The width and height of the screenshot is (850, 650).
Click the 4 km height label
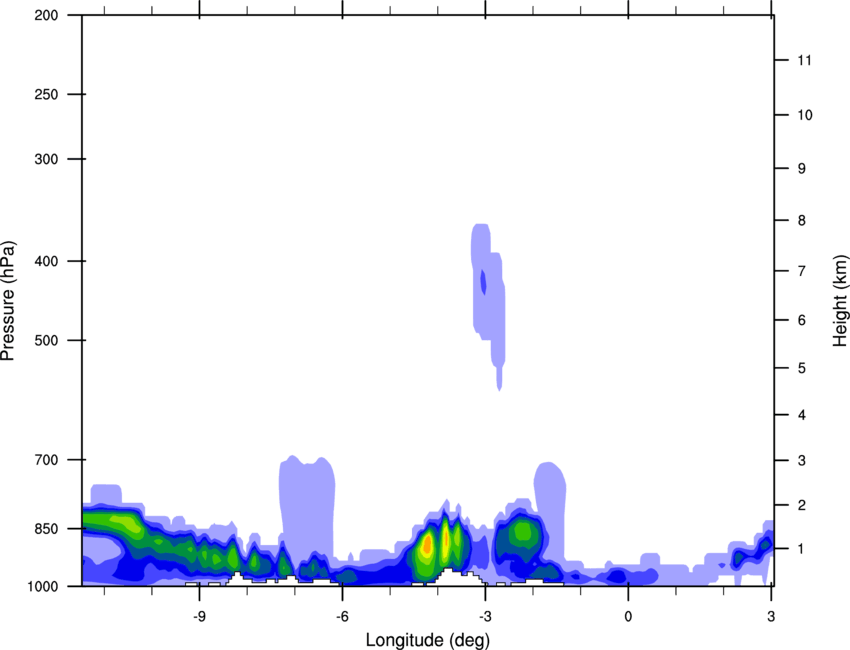coord(802,415)
